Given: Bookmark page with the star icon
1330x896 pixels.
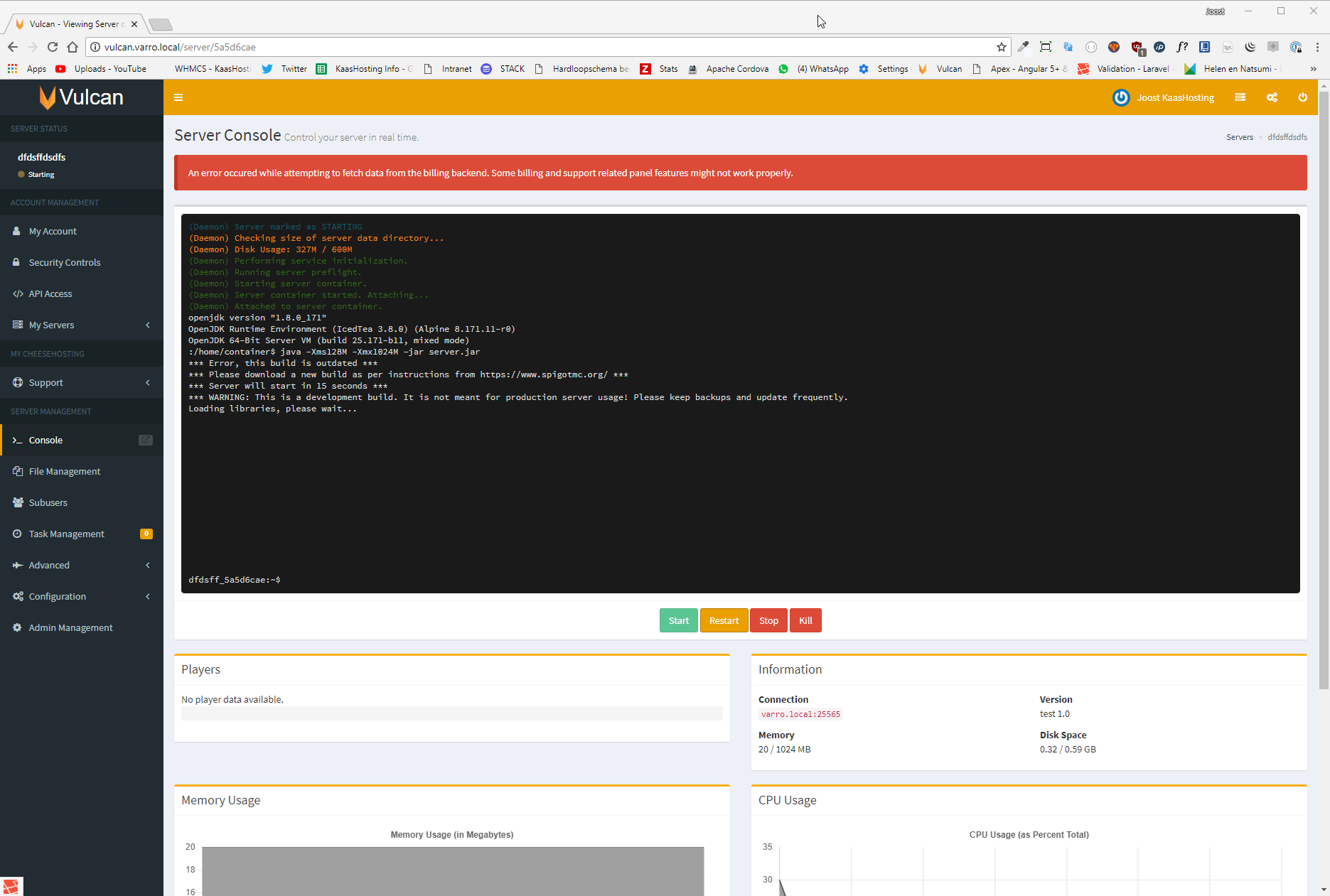Looking at the screenshot, I should tap(1001, 47).
